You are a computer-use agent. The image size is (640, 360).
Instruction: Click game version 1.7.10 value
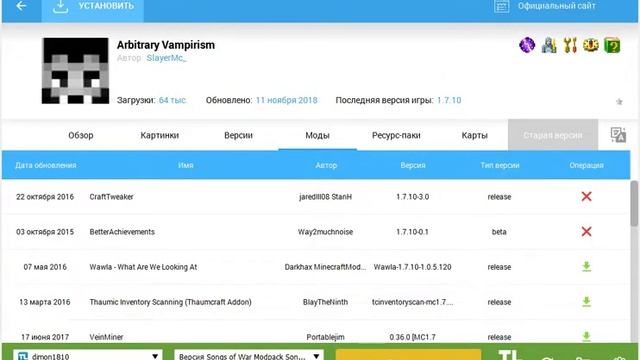[449, 100]
